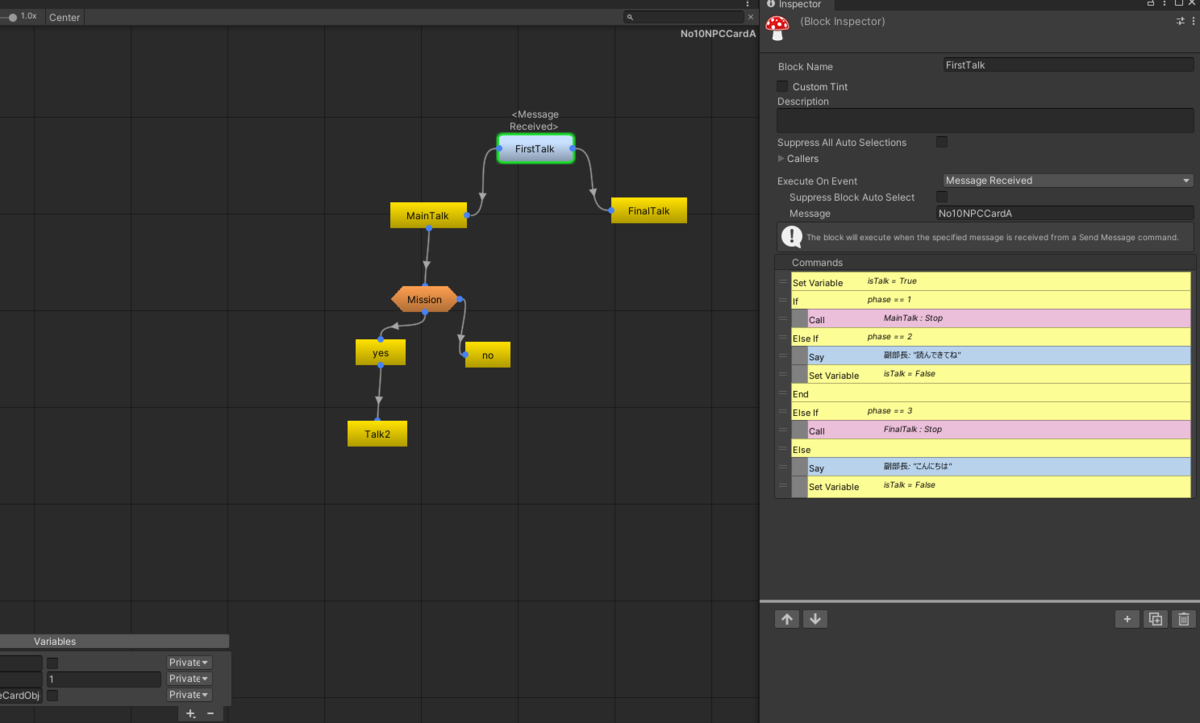Viewport: 1200px width, 723px height.
Task: Select the 'Else If phase == 3' command
Action: (991, 412)
